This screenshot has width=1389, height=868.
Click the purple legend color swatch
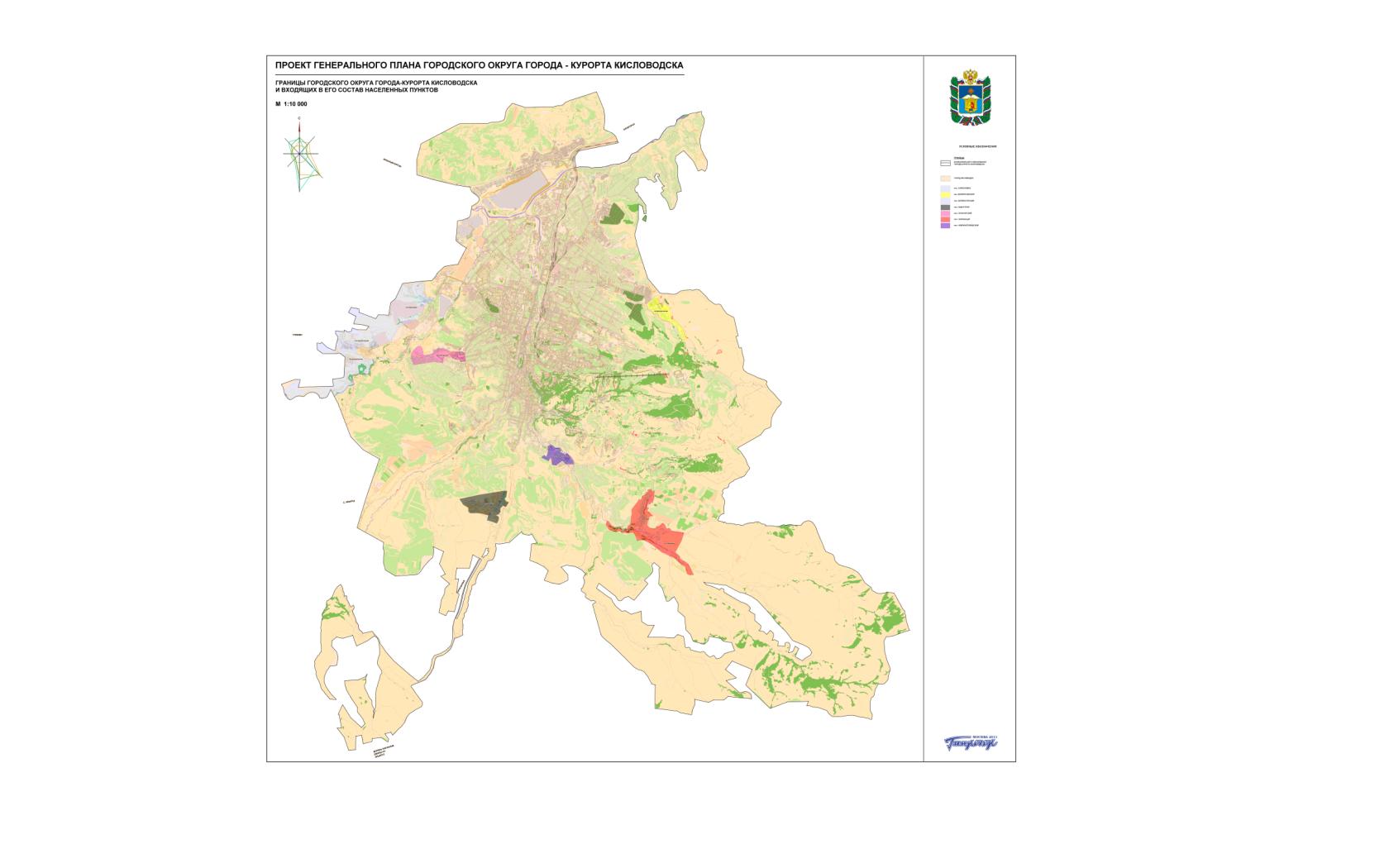point(945,225)
